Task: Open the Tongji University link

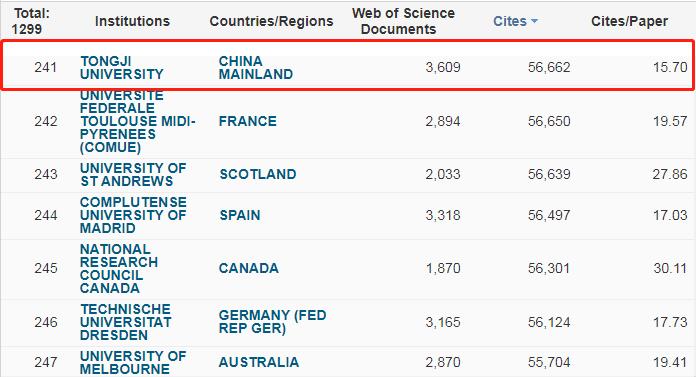Action: pos(122,67)
